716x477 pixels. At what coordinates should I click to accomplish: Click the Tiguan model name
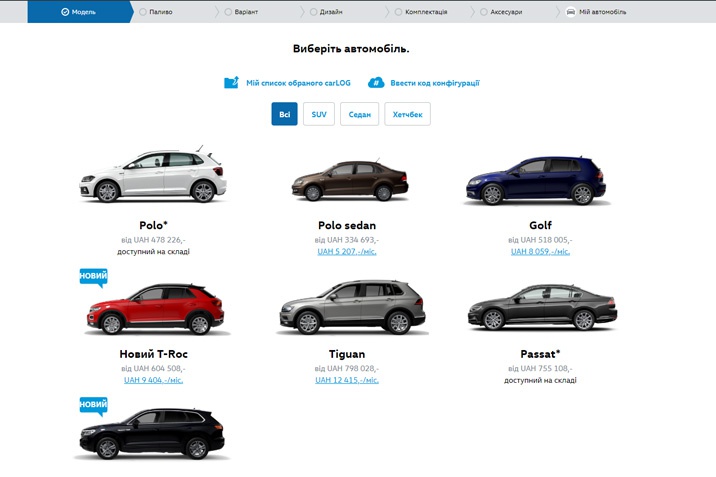(347, 354)
